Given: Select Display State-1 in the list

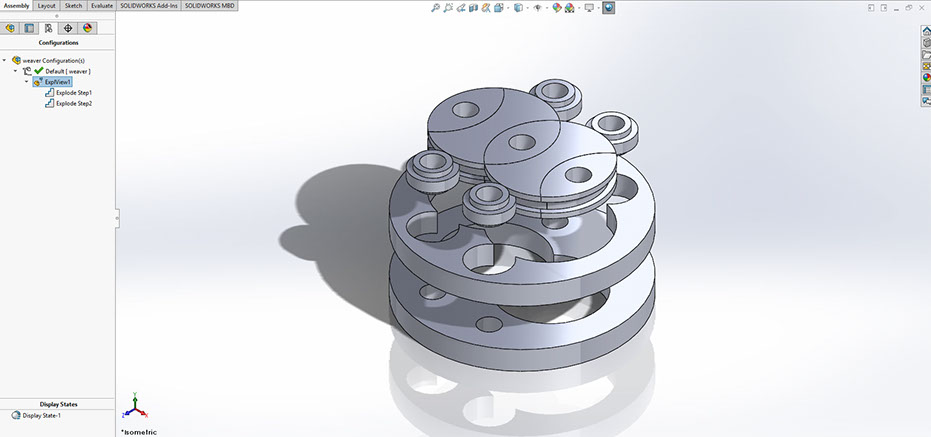Looking at the screenshot, I should tap(41, 415).
